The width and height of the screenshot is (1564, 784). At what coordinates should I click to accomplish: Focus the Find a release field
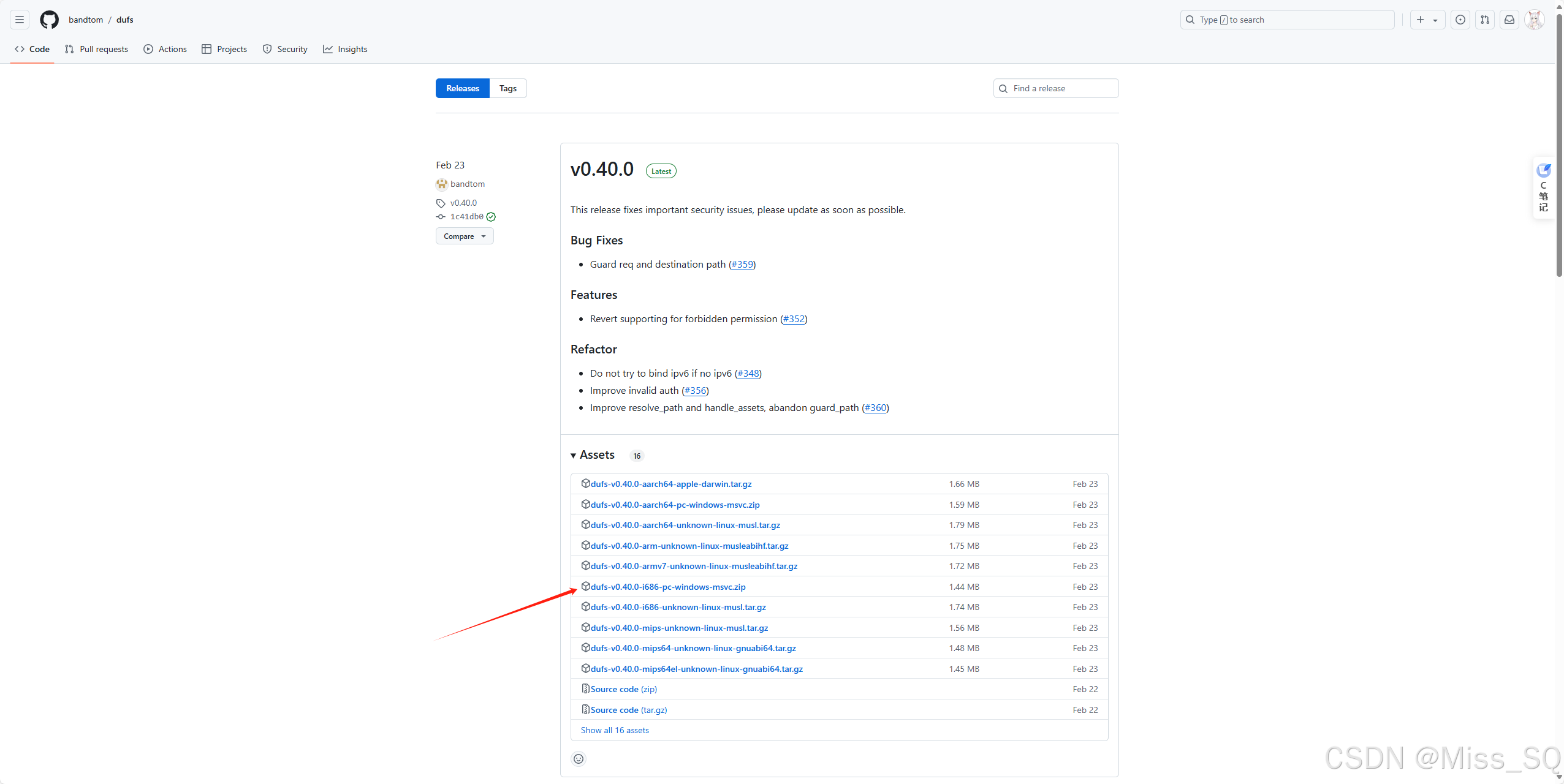coord(1055,88)
